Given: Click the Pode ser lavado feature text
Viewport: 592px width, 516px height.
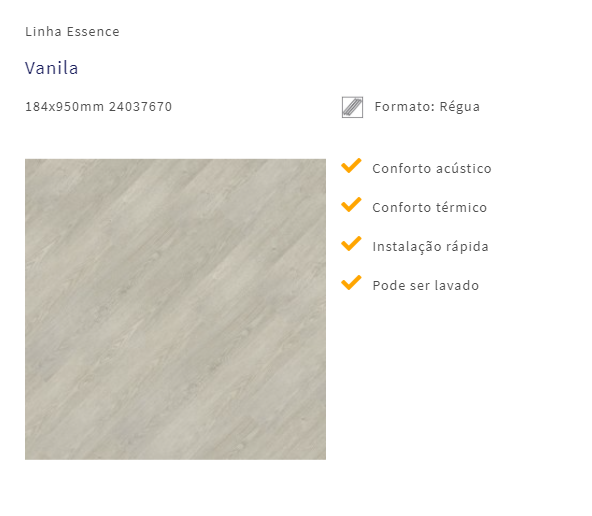Looking at the screenshot, I should 426,285.
